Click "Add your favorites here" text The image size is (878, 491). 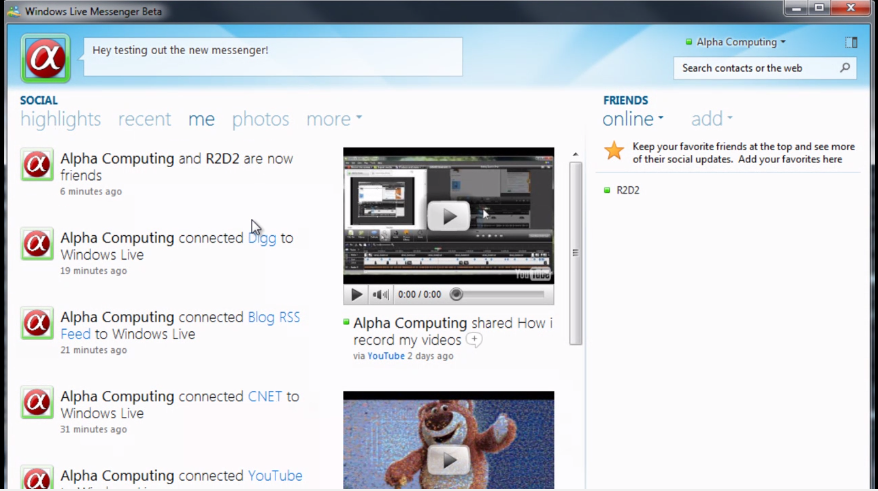click(x=790, y=160)
